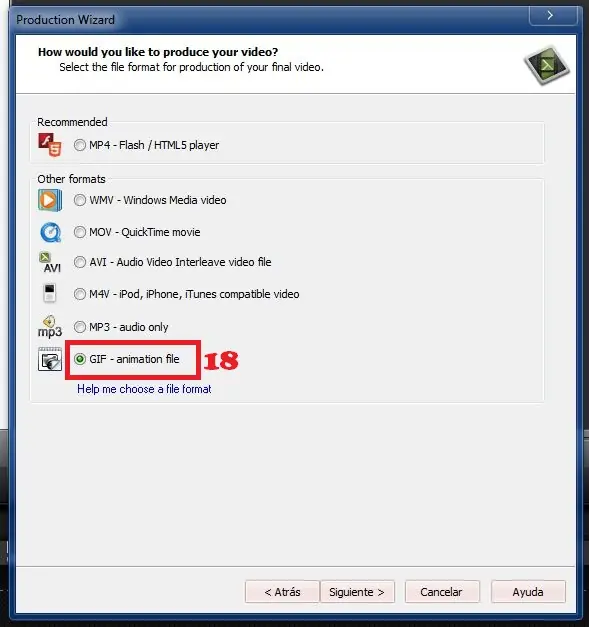This screenshot has height=627, width=589.
Task: Continue with the Siguiente button
Action: pos(357,592)
